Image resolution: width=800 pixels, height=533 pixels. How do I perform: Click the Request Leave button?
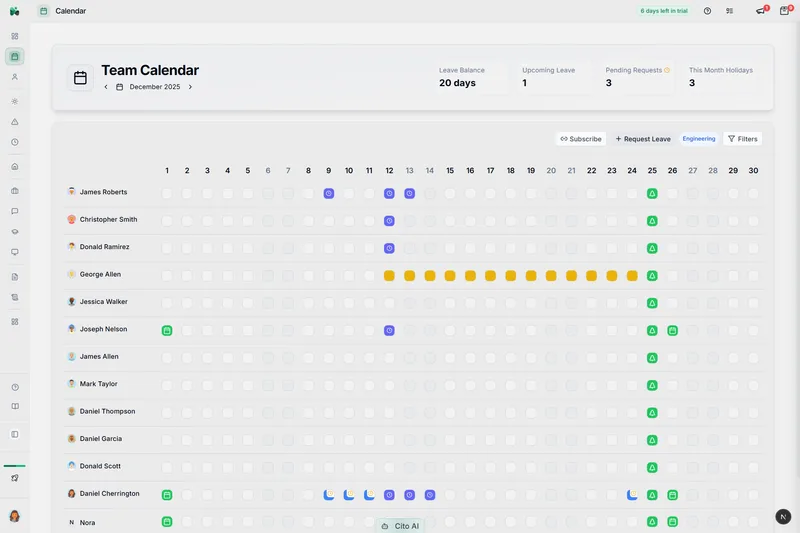point(643,139)
